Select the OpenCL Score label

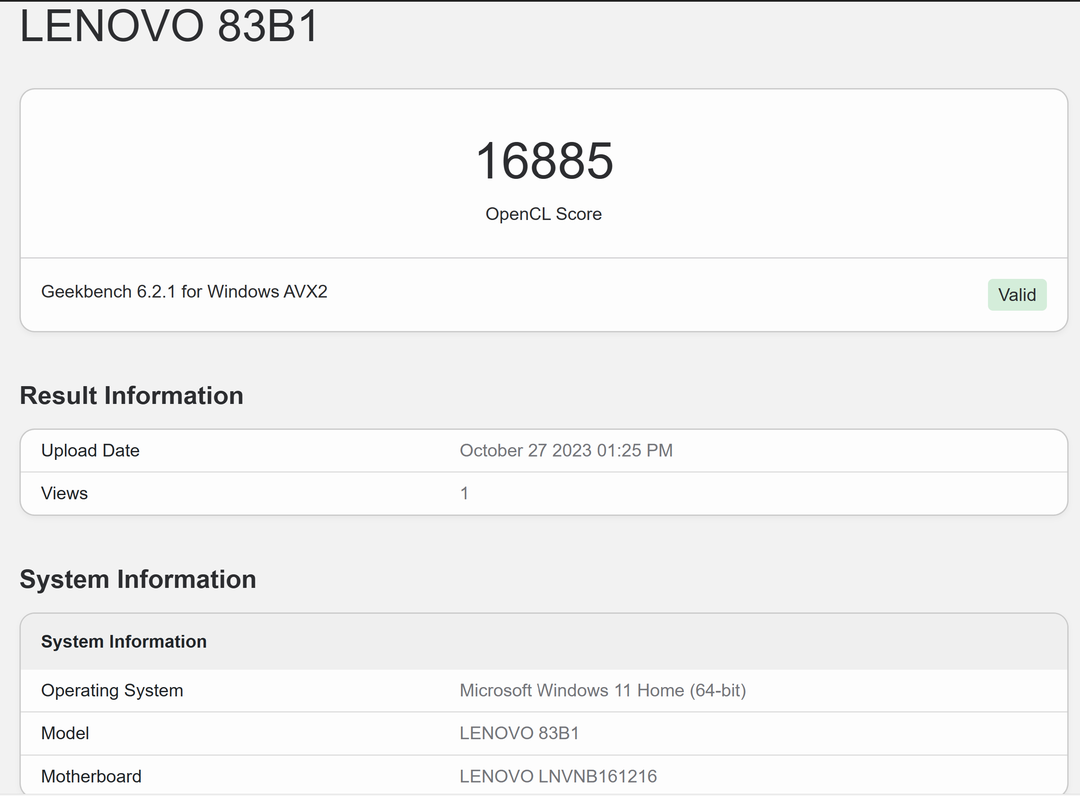(543, 214)
